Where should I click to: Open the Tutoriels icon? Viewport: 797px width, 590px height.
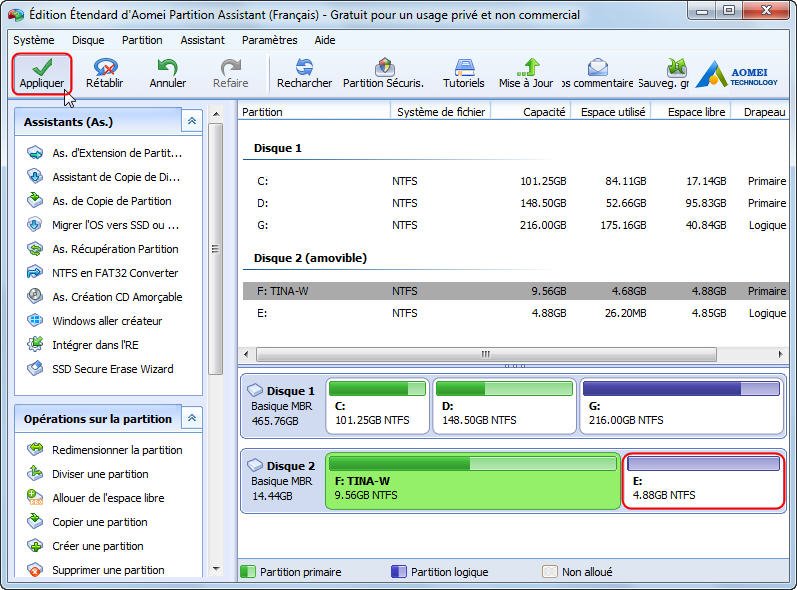pyautogui.click(x=464, y=74)
